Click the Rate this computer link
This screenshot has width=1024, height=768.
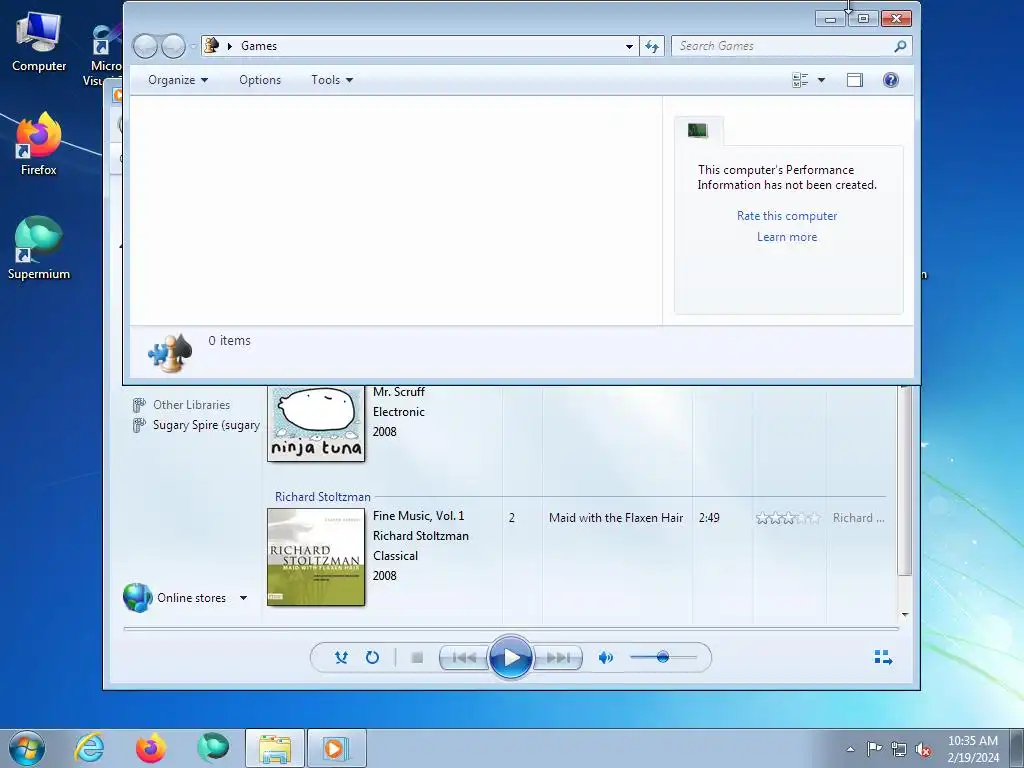point(787,216)
